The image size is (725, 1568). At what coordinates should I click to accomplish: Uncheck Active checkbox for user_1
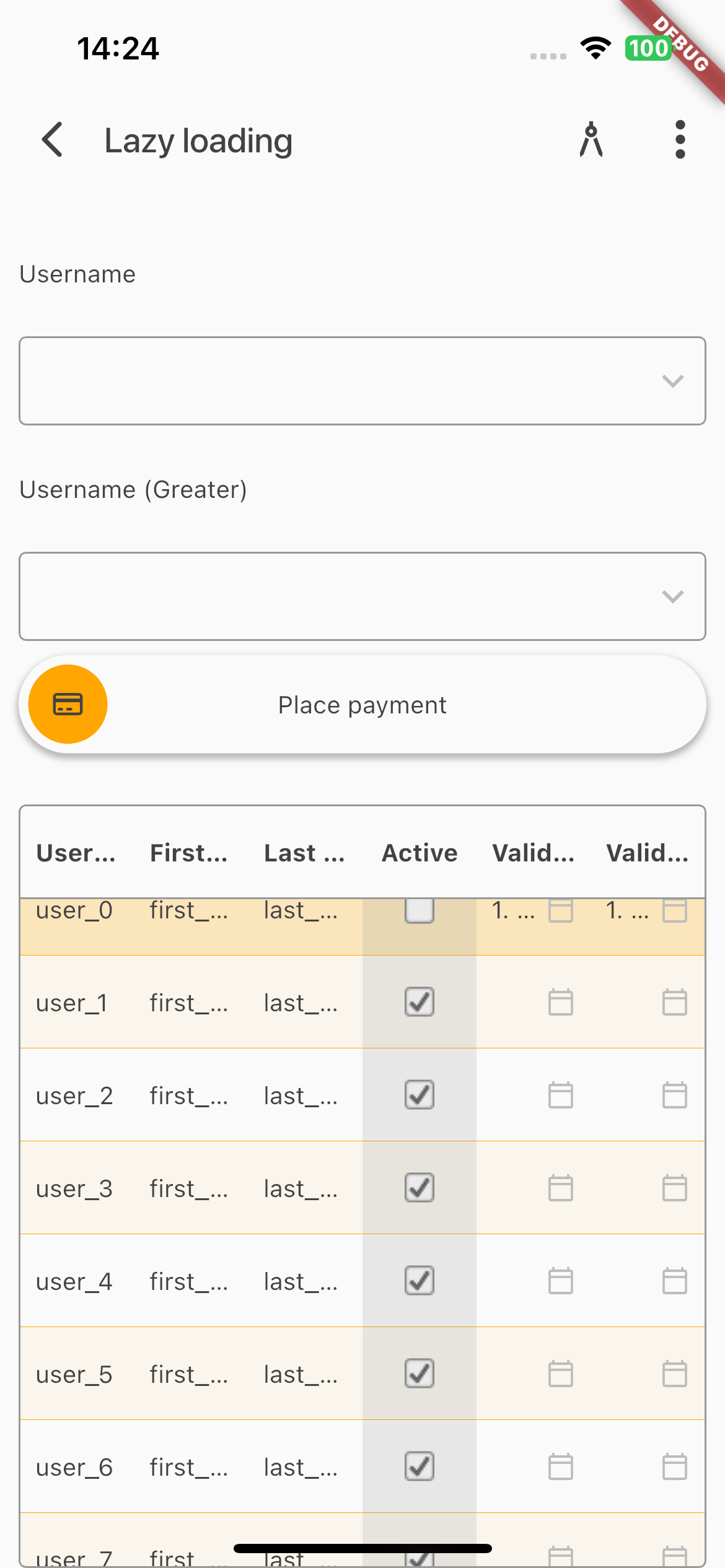pyautogui.click(x=420, y=1002)
